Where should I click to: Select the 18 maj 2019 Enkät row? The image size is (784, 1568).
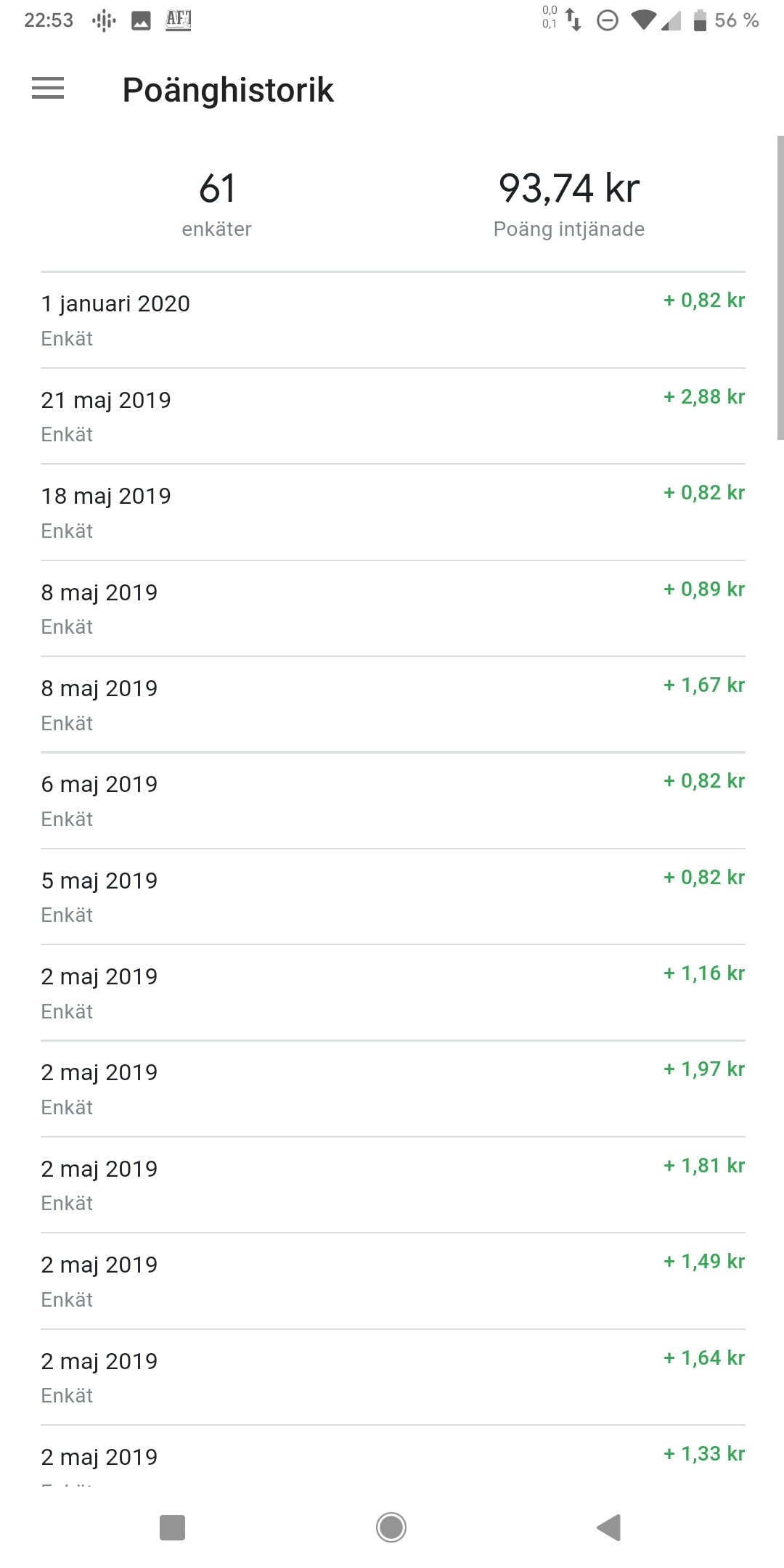[393, 513]
